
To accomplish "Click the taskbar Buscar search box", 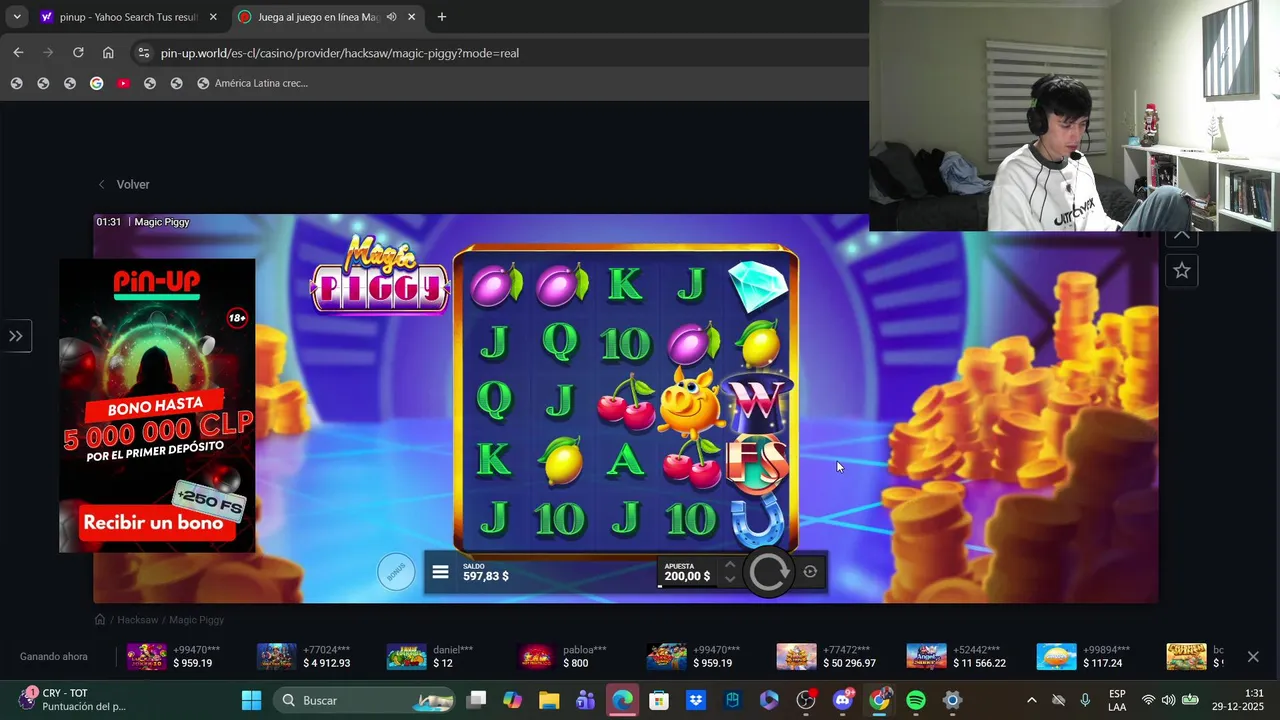I will tap(365, 700).
